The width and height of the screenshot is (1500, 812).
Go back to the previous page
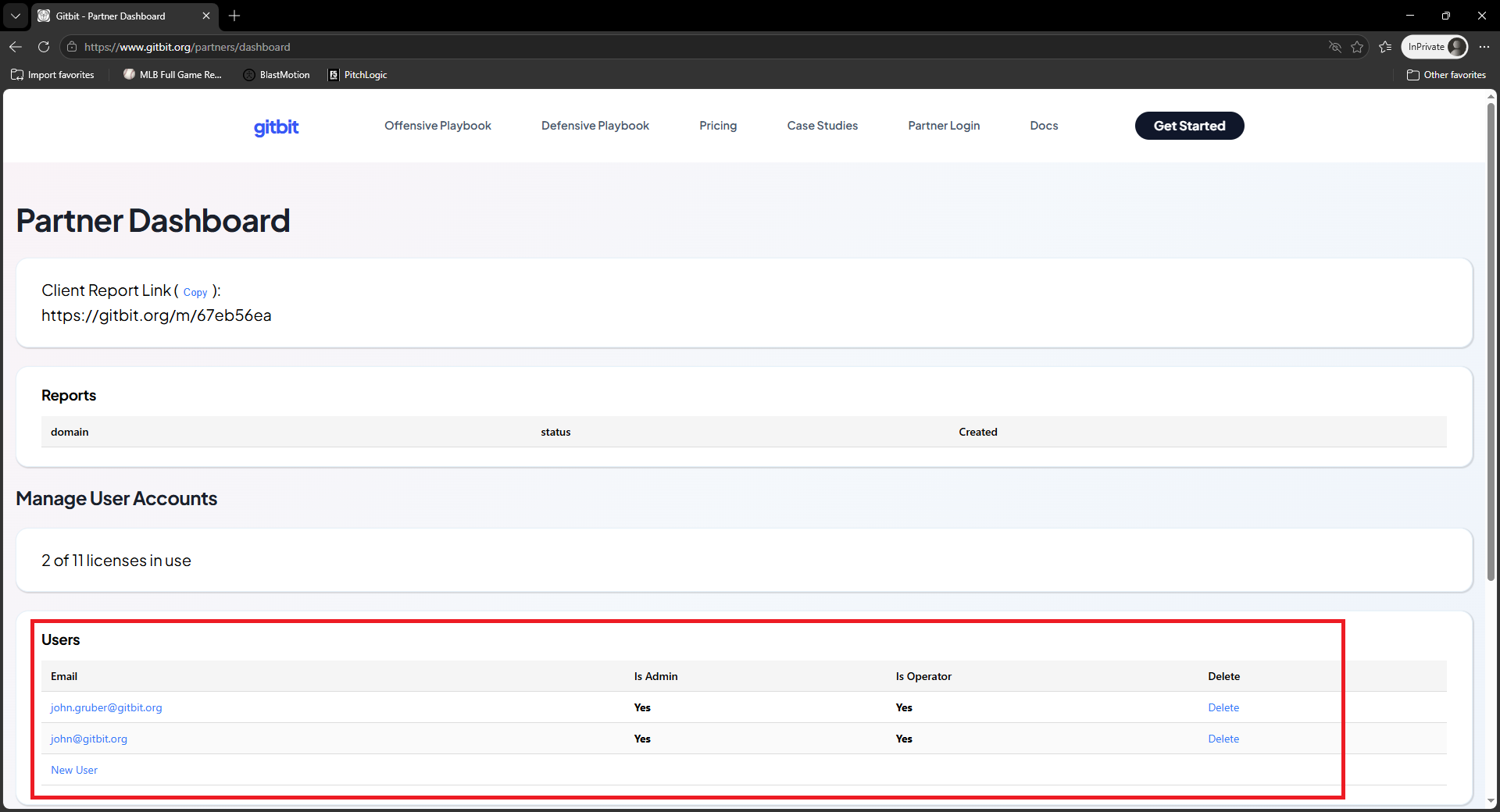pos(16,47)
